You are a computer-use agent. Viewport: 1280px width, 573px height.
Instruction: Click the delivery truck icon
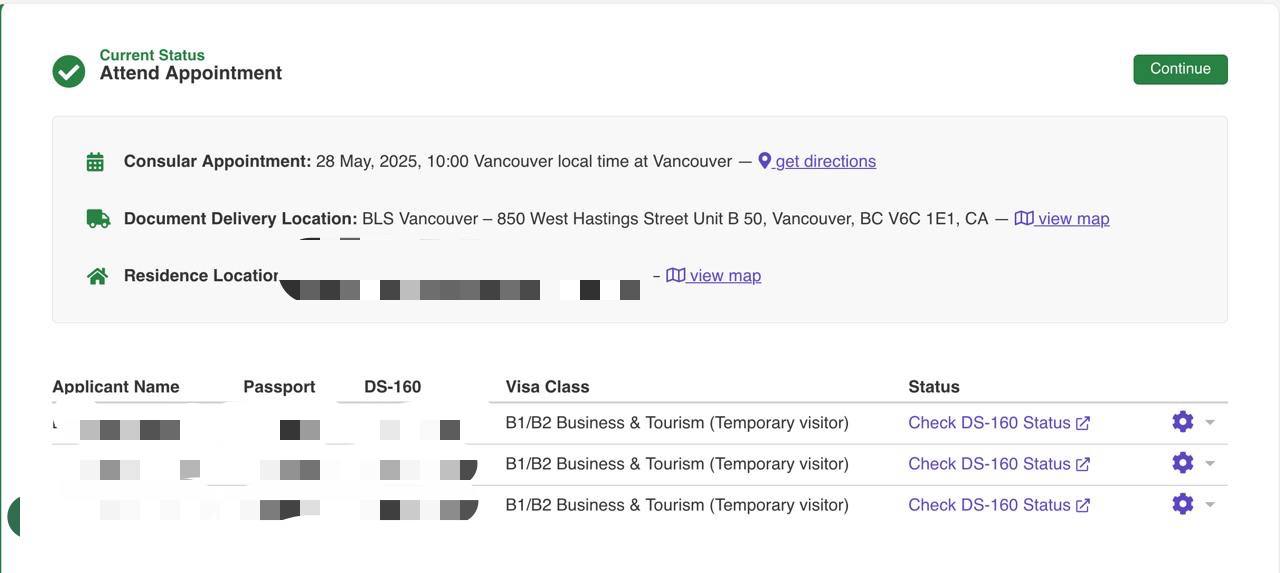98,218
